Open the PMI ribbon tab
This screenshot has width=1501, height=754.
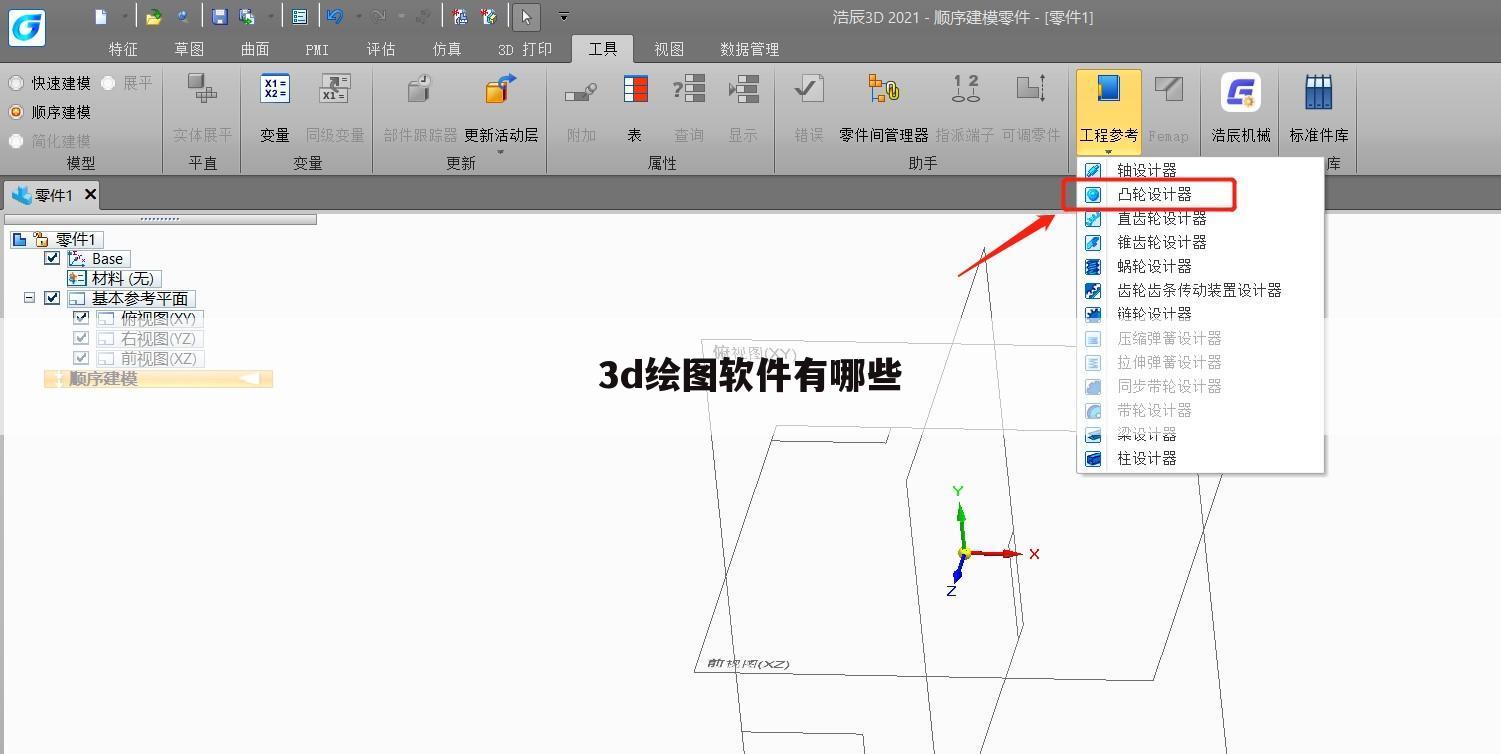317,49
